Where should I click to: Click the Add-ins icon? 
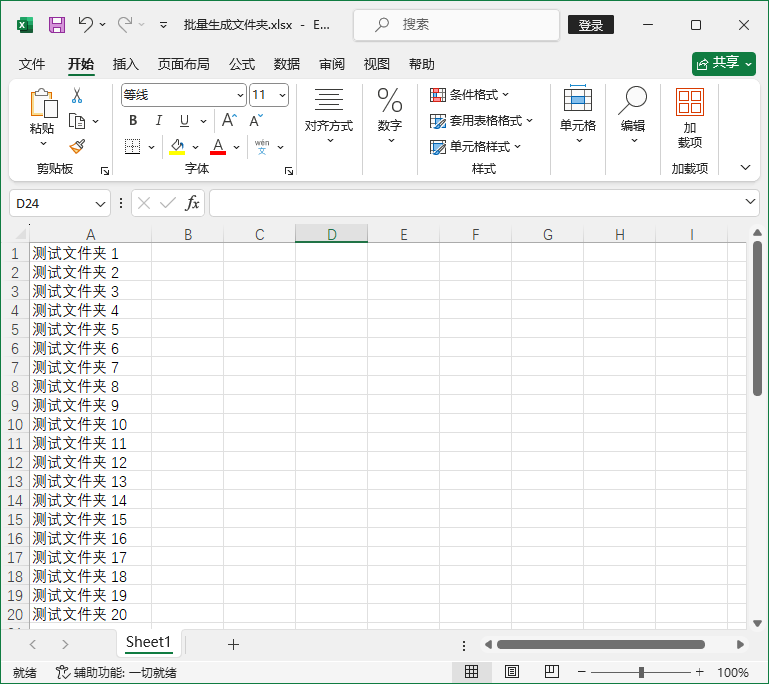coord(689,117)
